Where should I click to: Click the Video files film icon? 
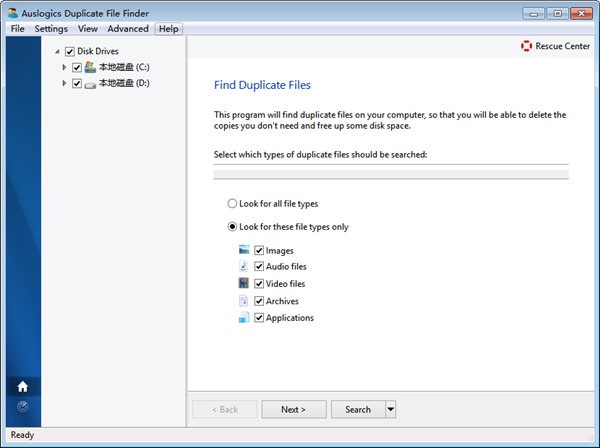pos(244,284)
